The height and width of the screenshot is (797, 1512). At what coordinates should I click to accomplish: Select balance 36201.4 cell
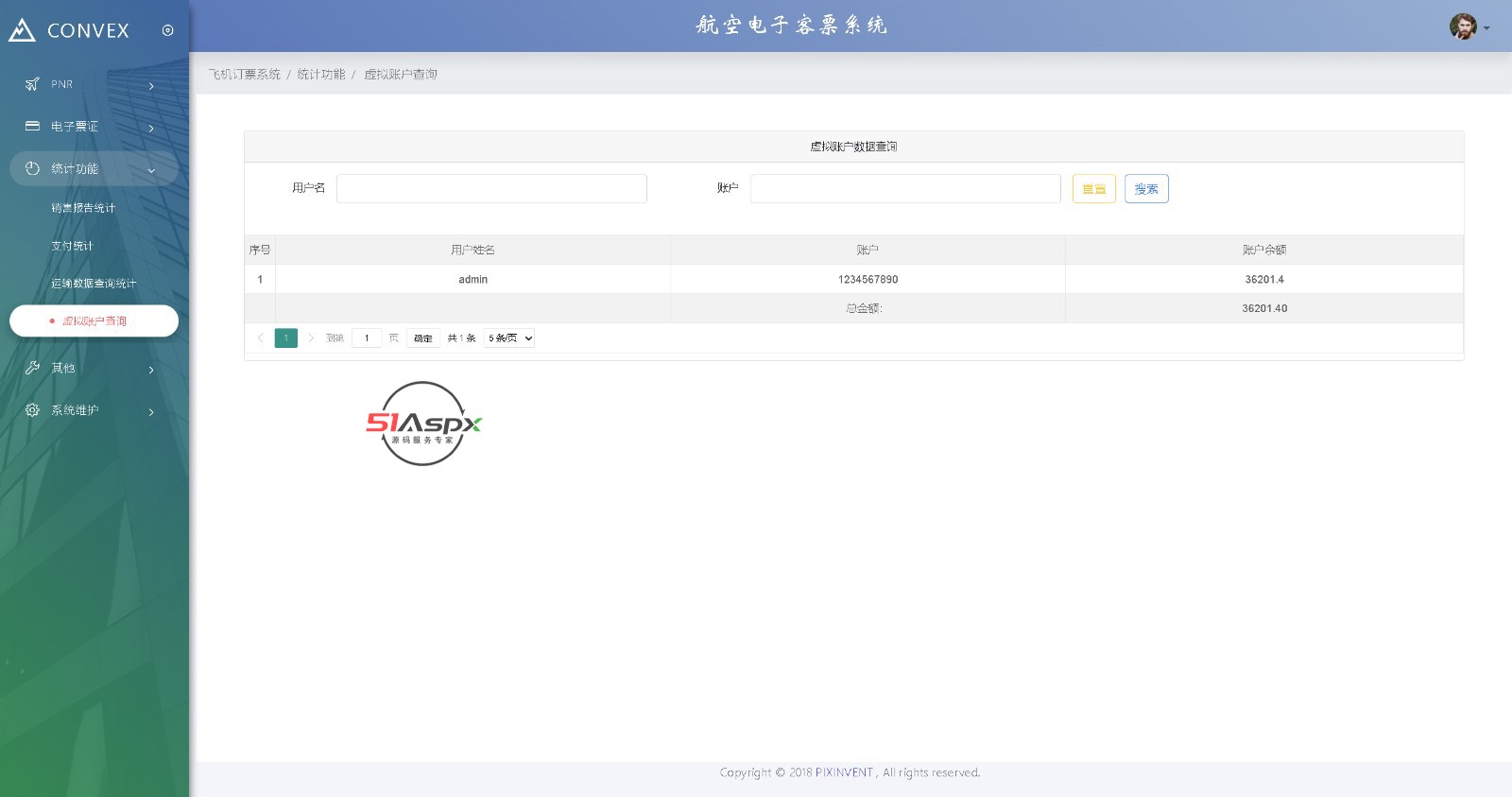(1264, 279)
